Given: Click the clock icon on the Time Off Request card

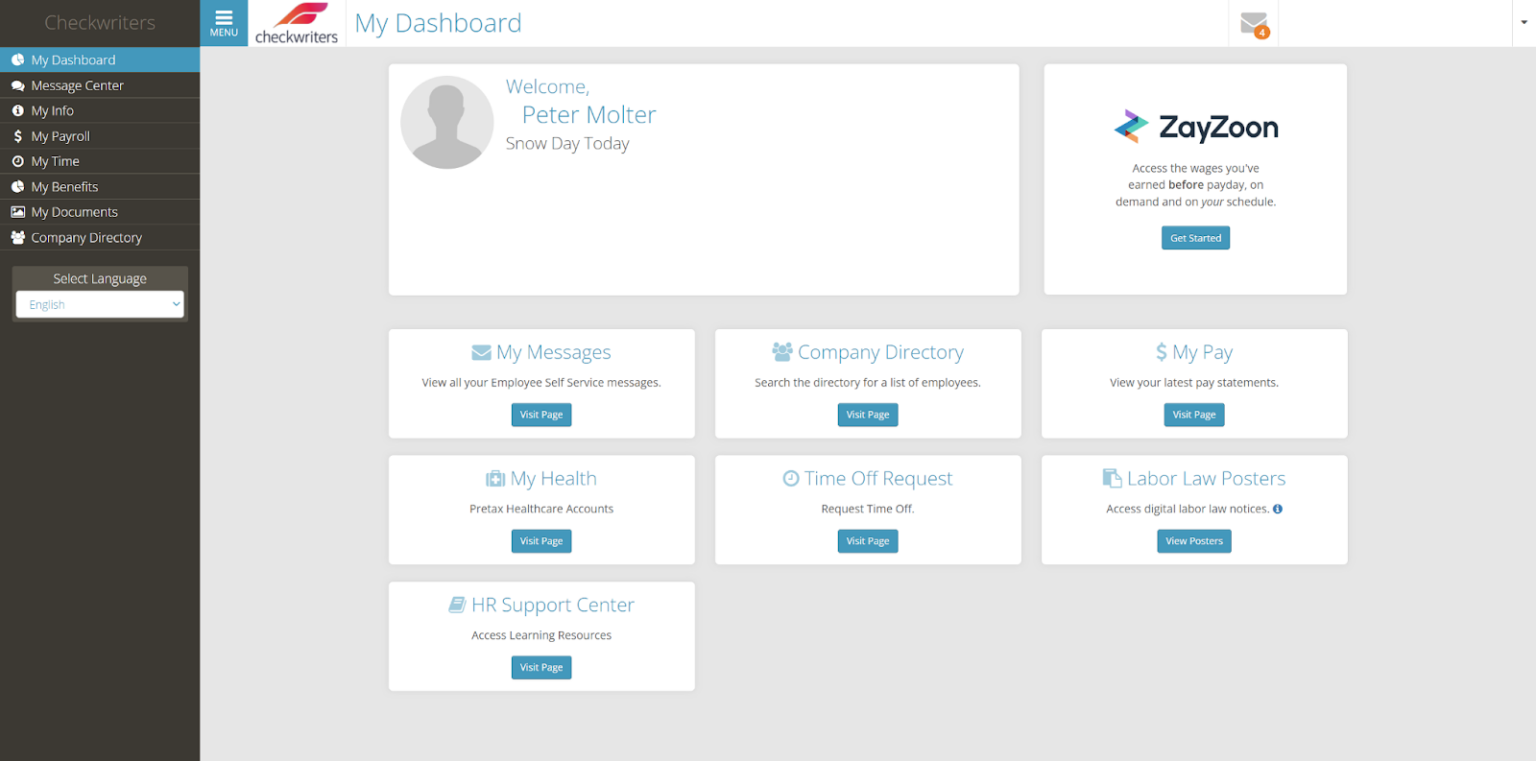Looking at the screenshot, I should [x=790, y=478].
